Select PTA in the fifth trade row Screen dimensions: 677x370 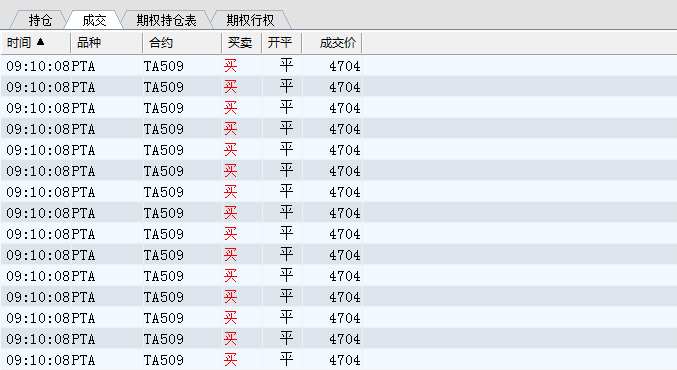[83, 150]
